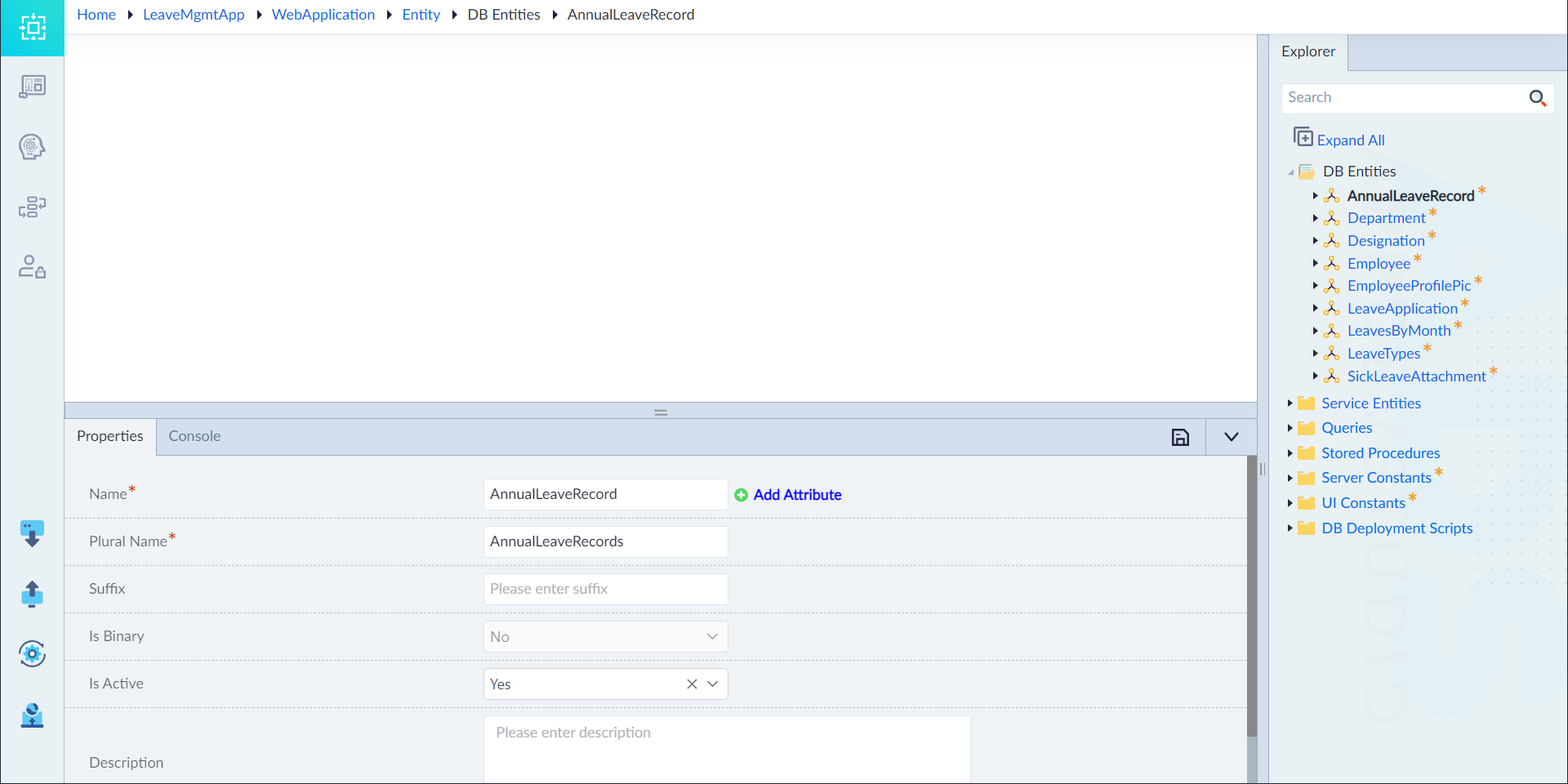Collapse the DB Entities tree node
This screenshot has width=1568, height=784.
(1290, 172)
